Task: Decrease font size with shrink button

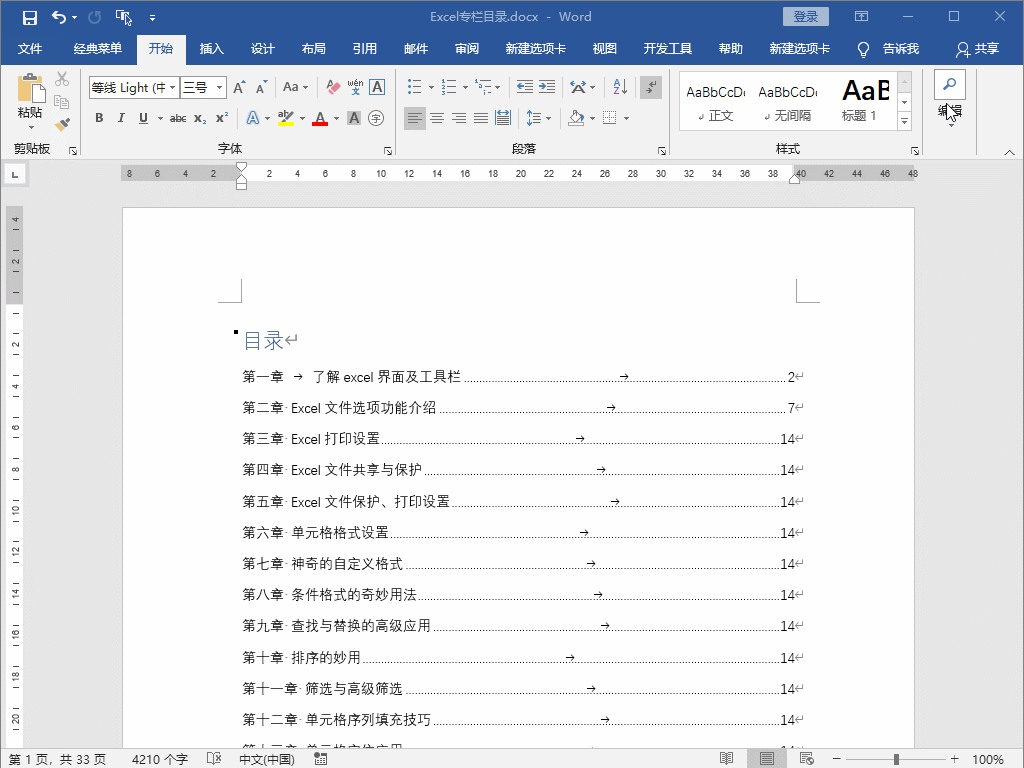Action: tap(261, 87)
